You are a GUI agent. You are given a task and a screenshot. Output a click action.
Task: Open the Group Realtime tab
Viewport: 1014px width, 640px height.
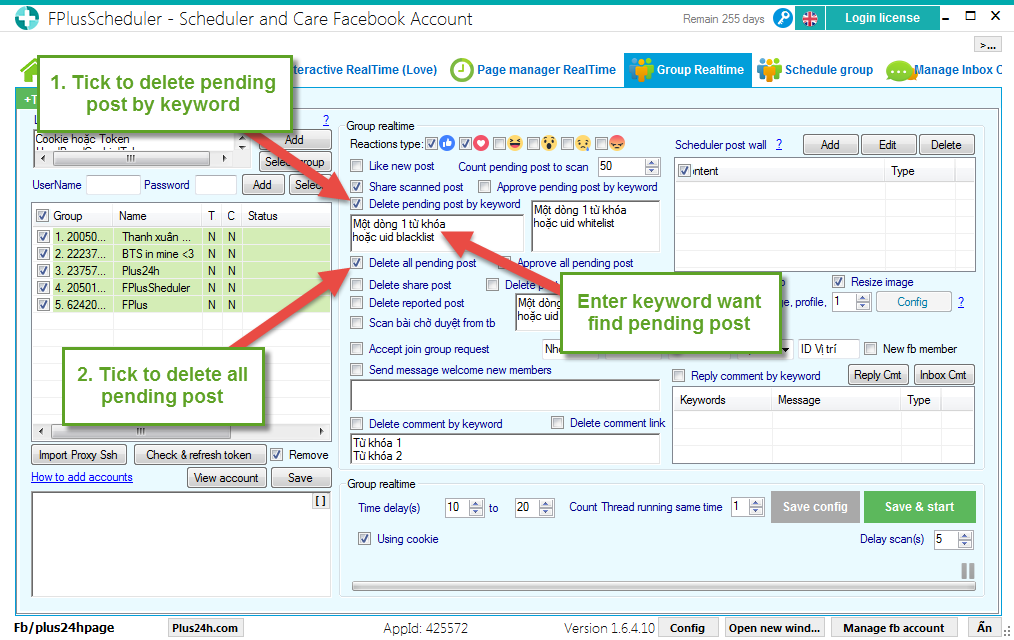pyautogui.click(x=687, y=70)
